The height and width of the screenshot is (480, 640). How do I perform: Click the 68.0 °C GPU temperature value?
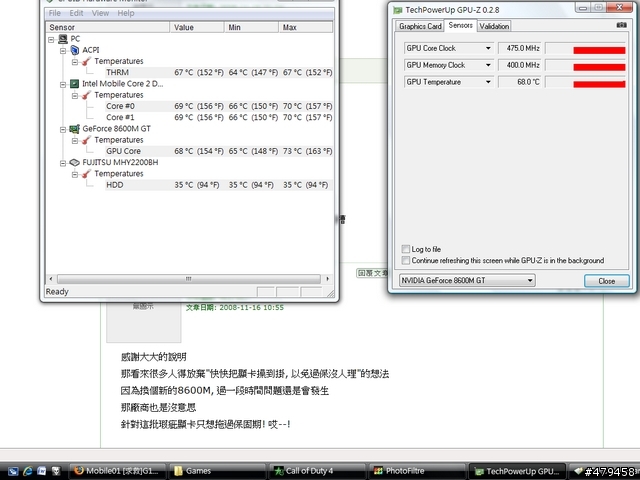[520, 82]
